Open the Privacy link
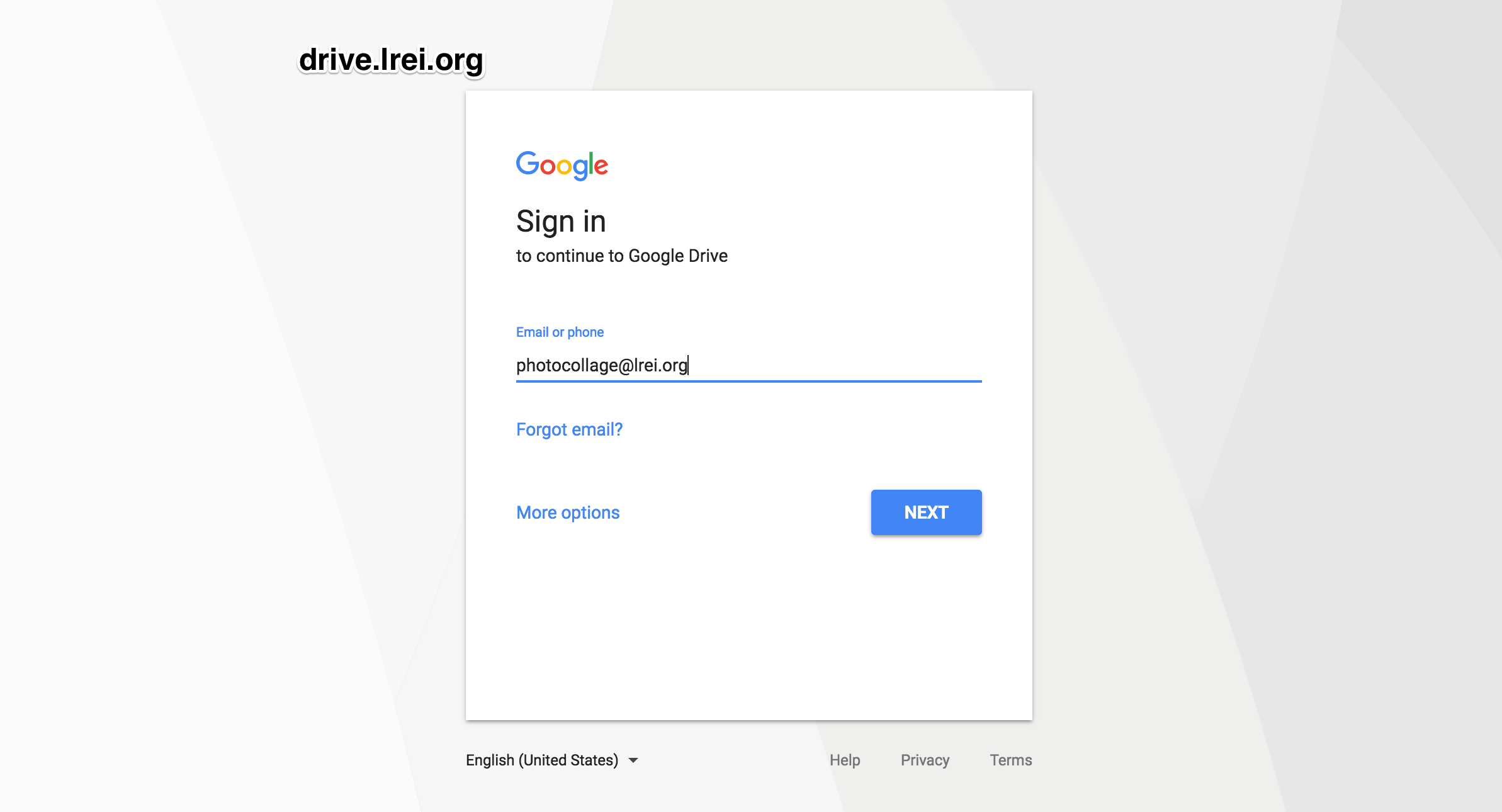Screen dimensions: 1502x812 [x=925, y=760]
